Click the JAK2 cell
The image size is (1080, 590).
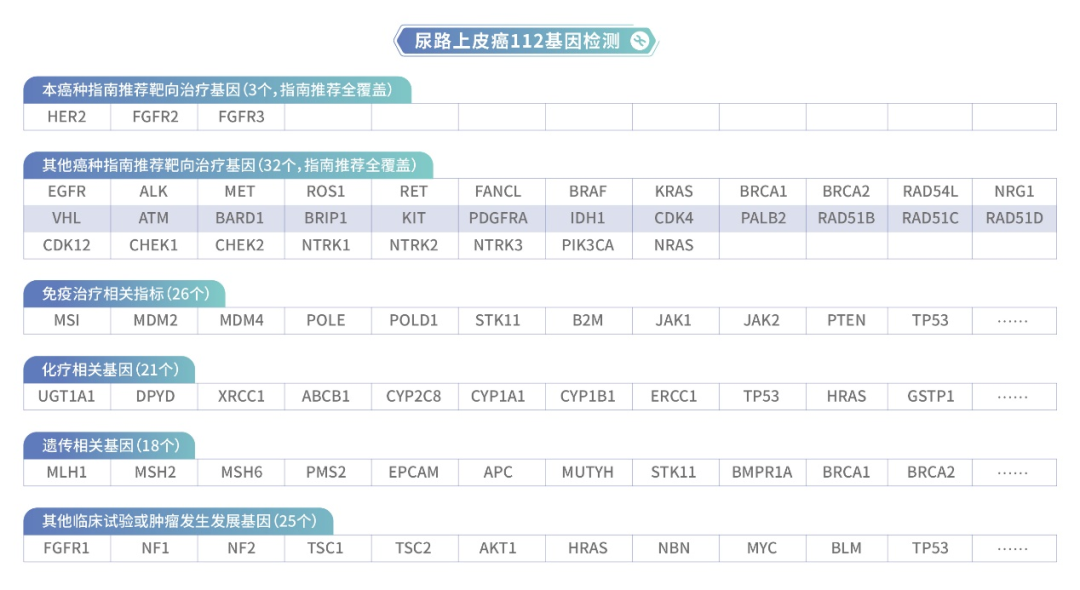pos(762,321)
